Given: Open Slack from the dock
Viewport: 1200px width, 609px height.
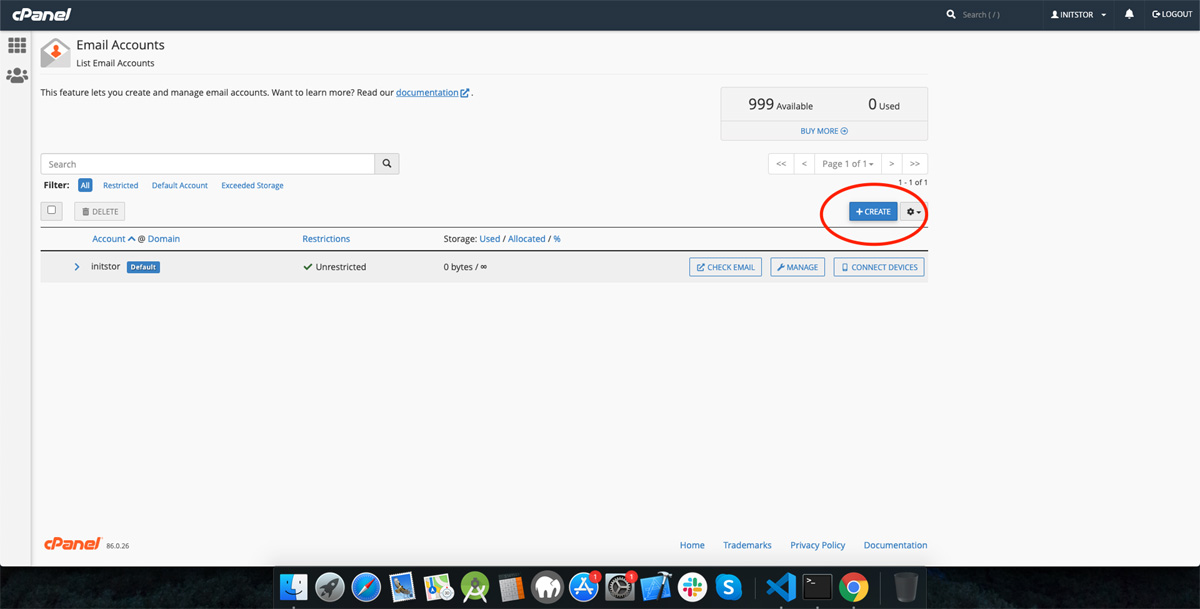Looking at the screenshot, I should click(x=691, y=586).
